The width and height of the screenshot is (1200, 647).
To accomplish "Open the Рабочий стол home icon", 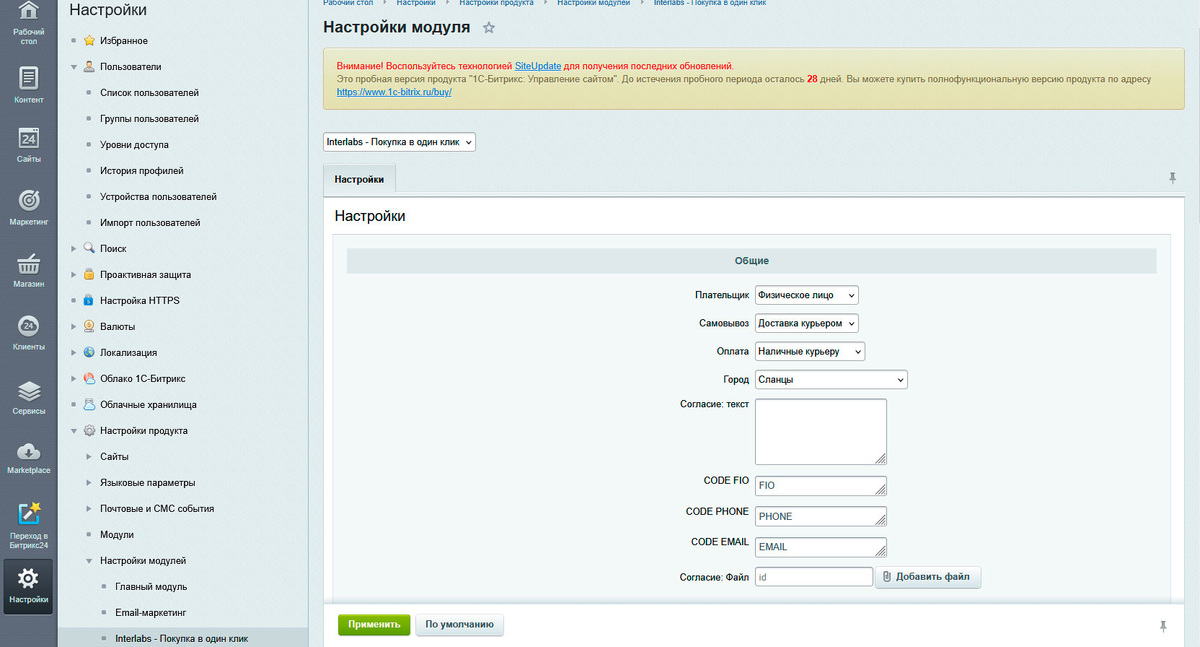I will pos(29,13).
